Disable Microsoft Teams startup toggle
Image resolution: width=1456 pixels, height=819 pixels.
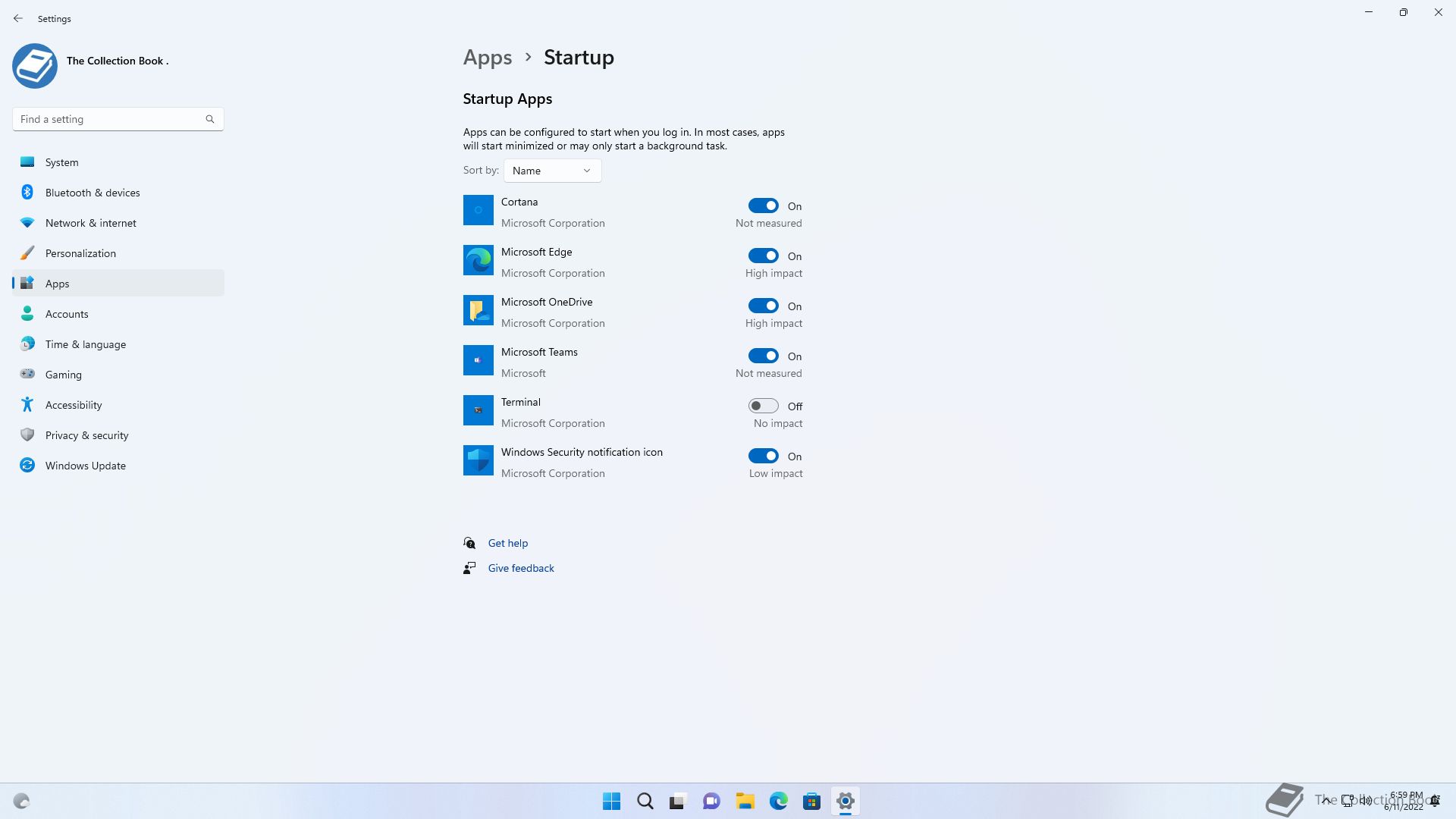pyautogui.click(x=763, y=356)
